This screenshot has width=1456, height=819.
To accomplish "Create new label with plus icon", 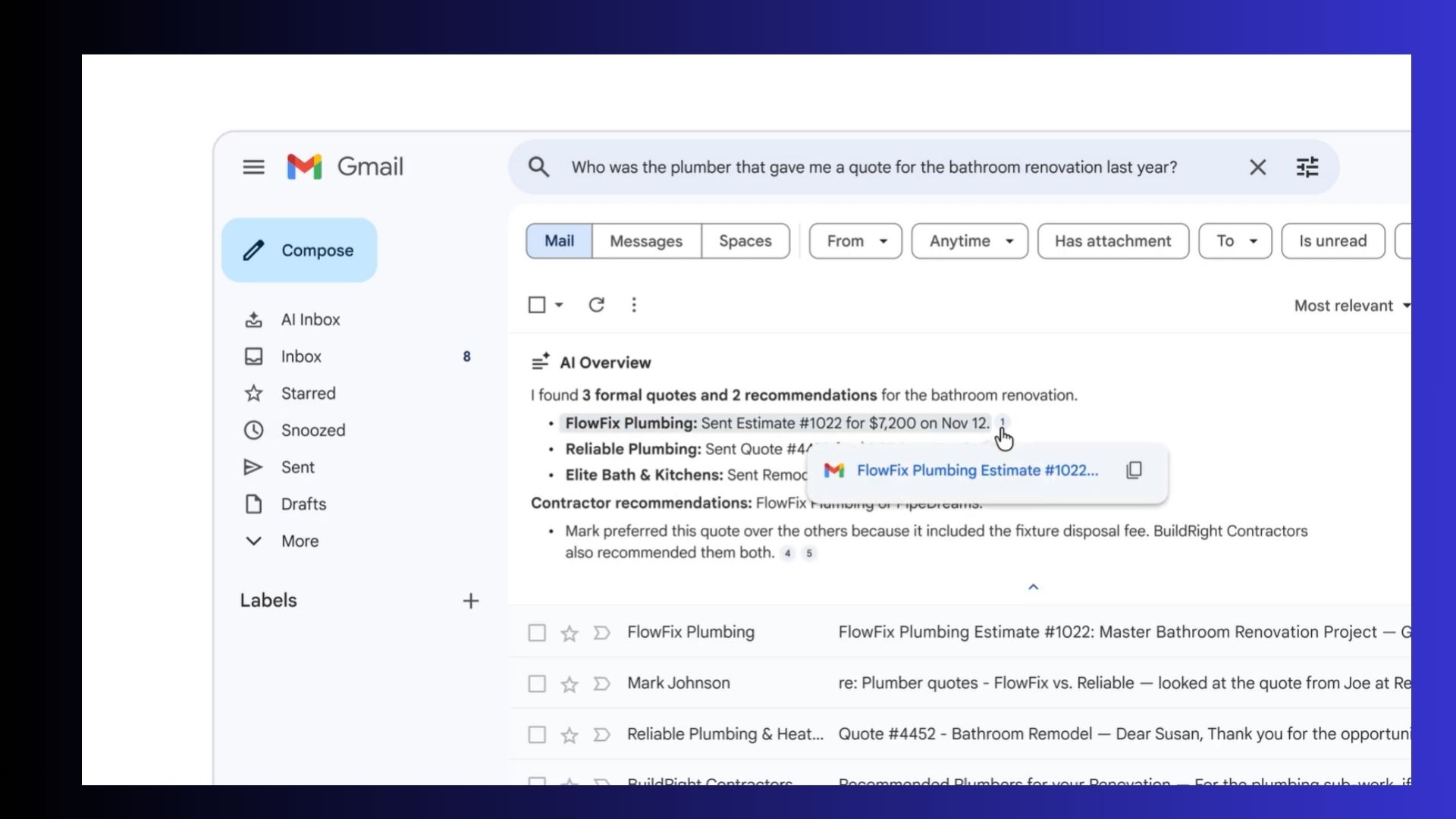I will click(x=470, y=601).
